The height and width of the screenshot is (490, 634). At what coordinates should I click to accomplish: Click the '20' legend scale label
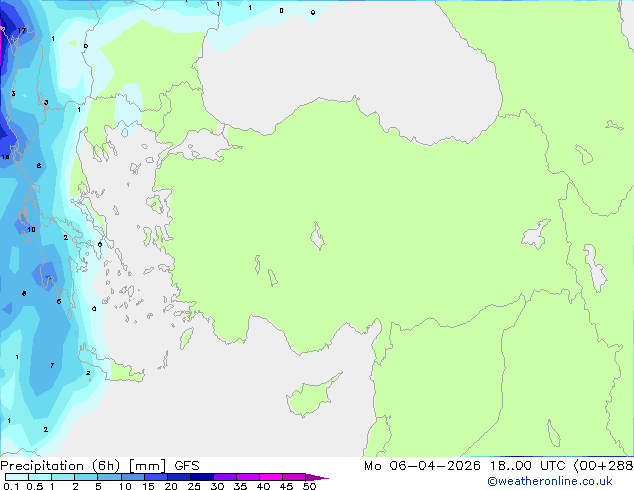point(171,486)
